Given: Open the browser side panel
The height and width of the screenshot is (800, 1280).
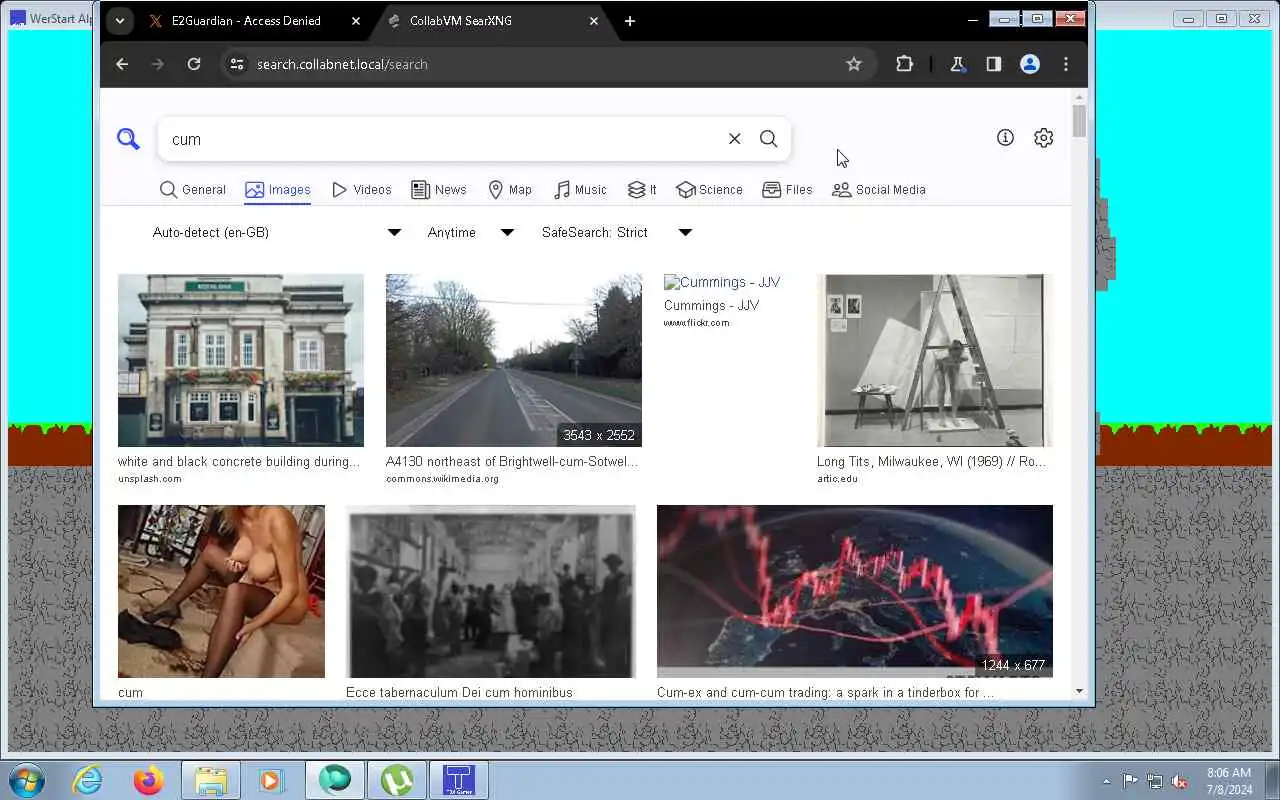Looking at the screenshot, I should pos(993,64).
